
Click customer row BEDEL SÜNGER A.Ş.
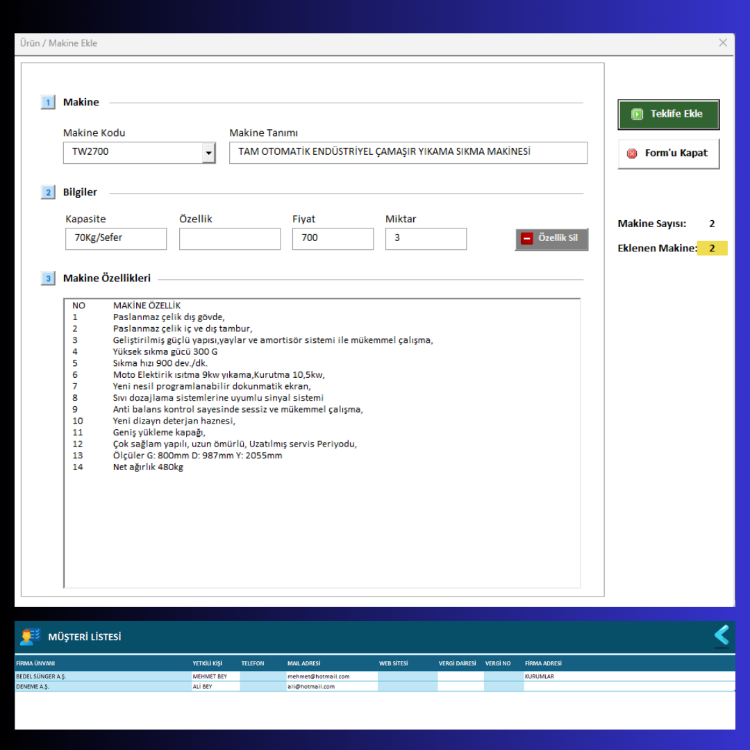tap(375, 676)
